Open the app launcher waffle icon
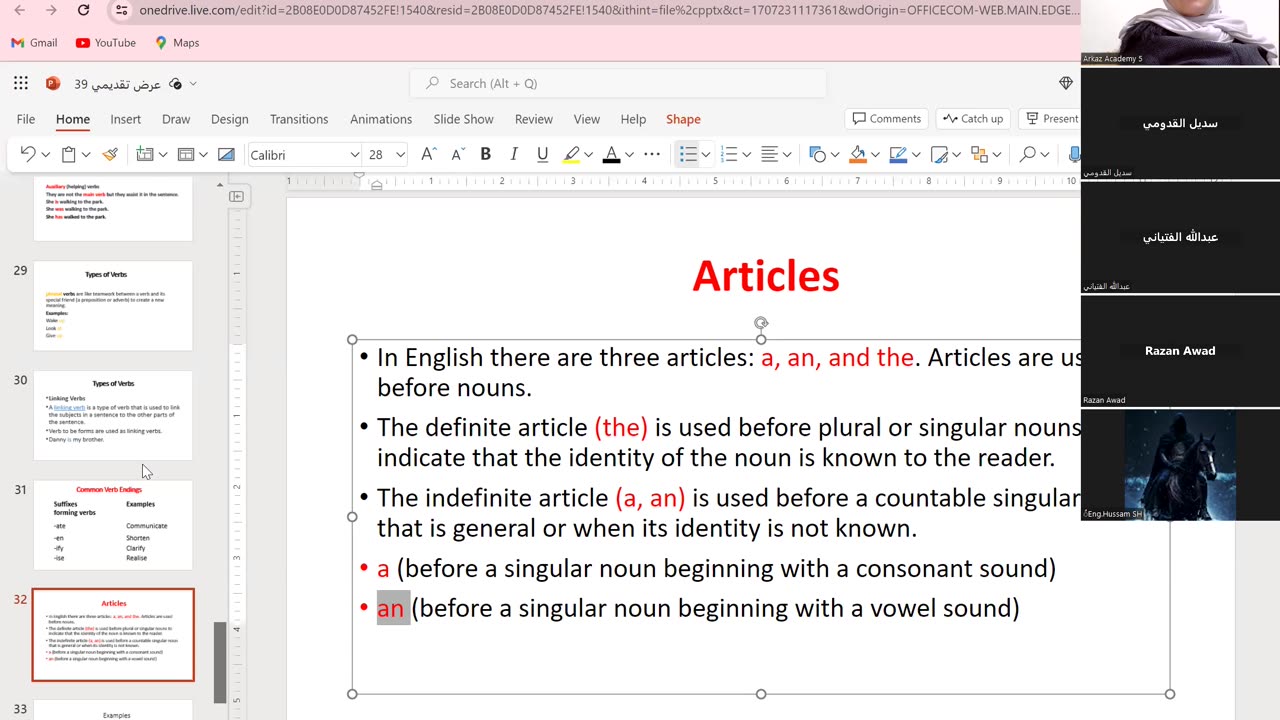Viewport: 1280px width, 720px height. point(21,84)
